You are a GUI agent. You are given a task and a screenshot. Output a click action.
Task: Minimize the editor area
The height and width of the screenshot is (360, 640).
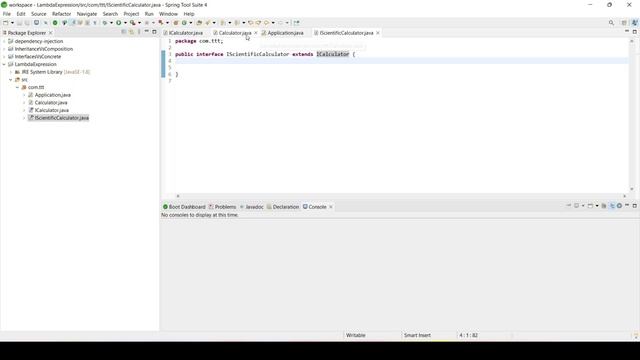tap(627, 31)
